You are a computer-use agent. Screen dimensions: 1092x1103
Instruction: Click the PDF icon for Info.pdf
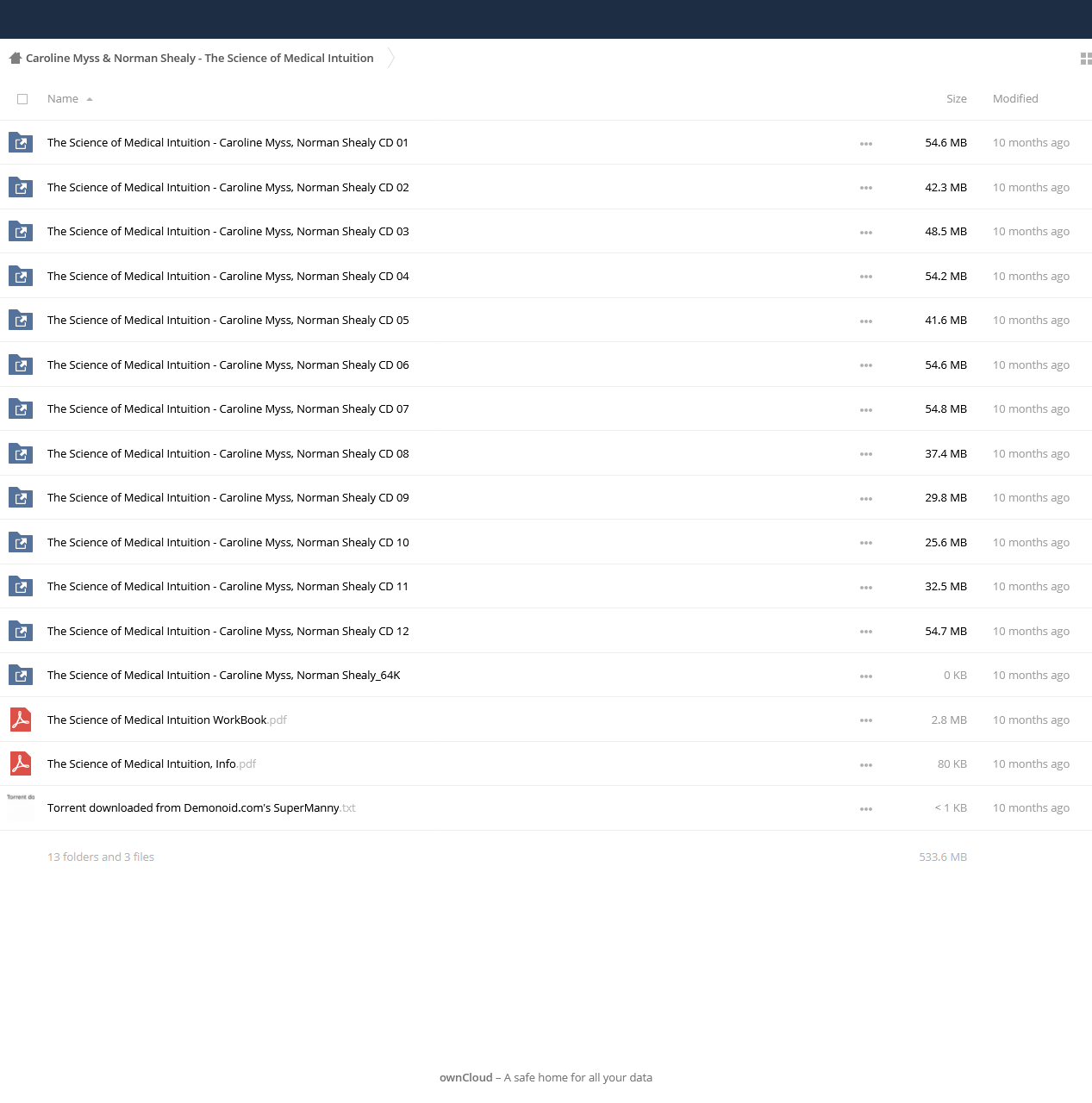click(21, 763)
